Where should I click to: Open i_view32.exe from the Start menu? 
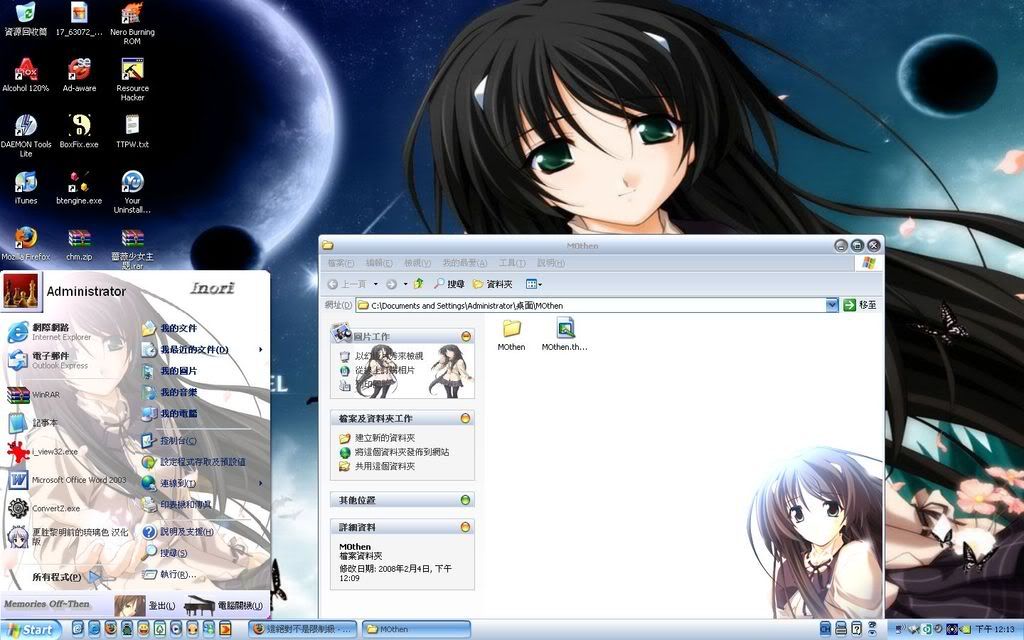(x=43, y=451)
